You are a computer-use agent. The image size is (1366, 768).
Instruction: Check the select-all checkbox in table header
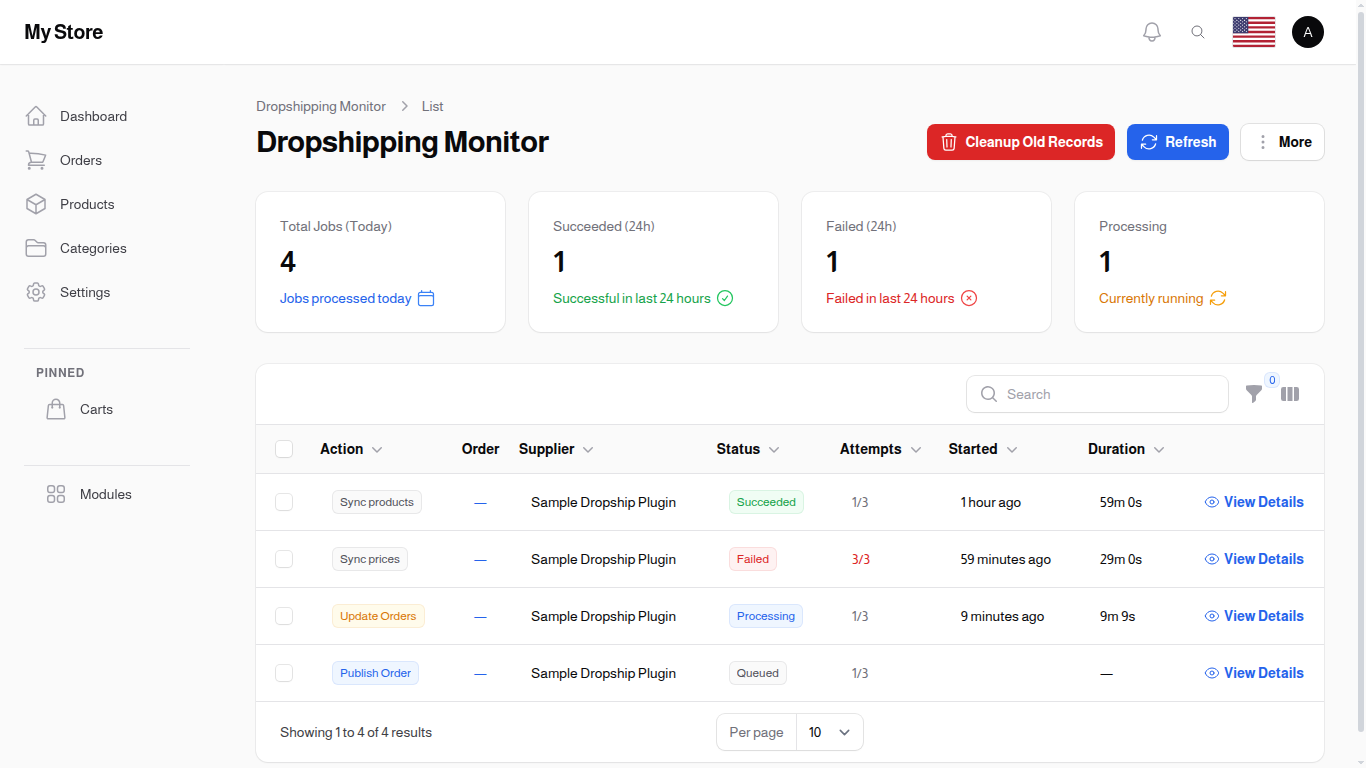click(x=284, y=449)
